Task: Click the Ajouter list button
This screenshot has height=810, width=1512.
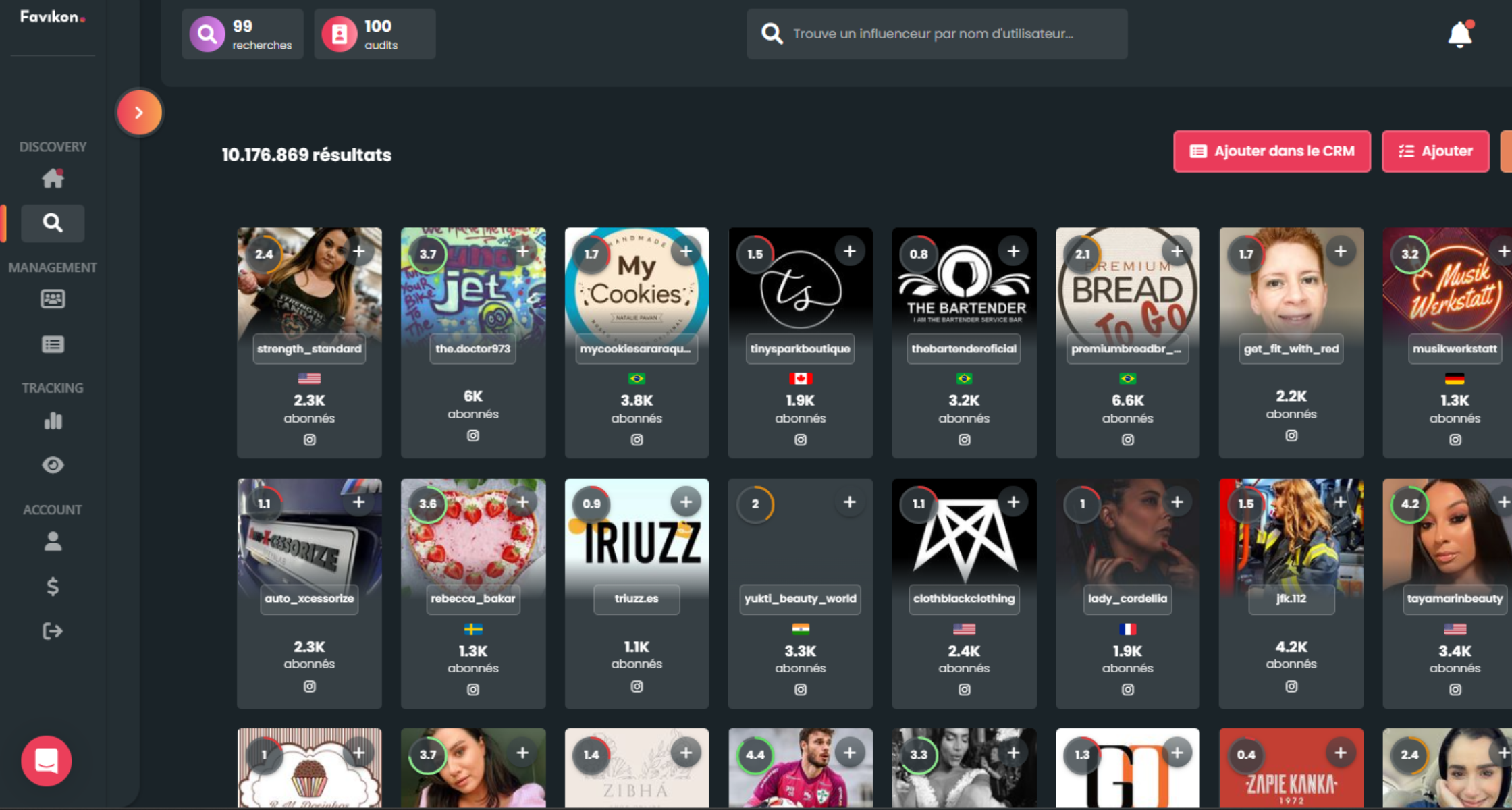Action: pos(1436,151)
